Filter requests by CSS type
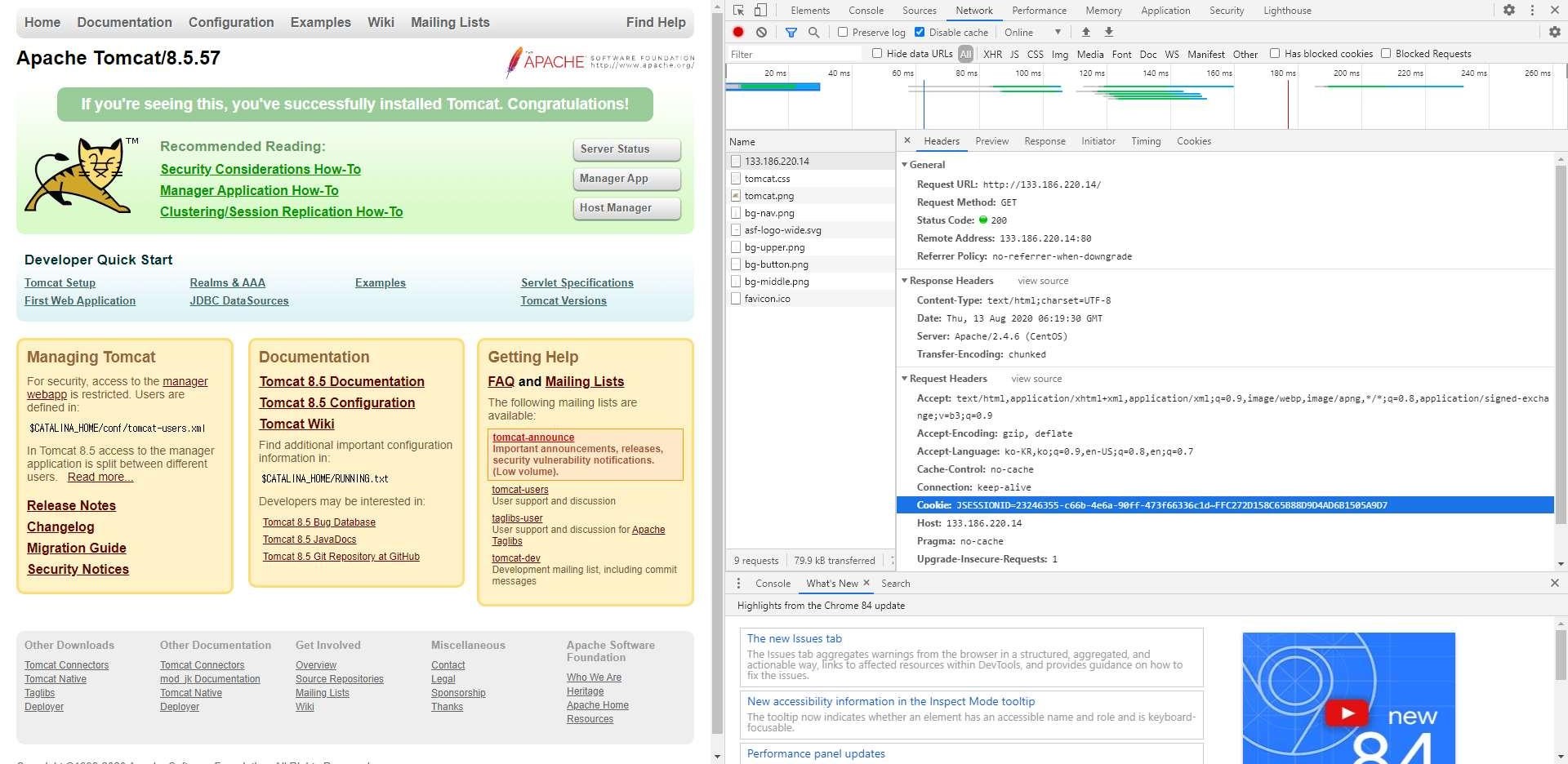Screen dimensions: 1568x764 1035,54
